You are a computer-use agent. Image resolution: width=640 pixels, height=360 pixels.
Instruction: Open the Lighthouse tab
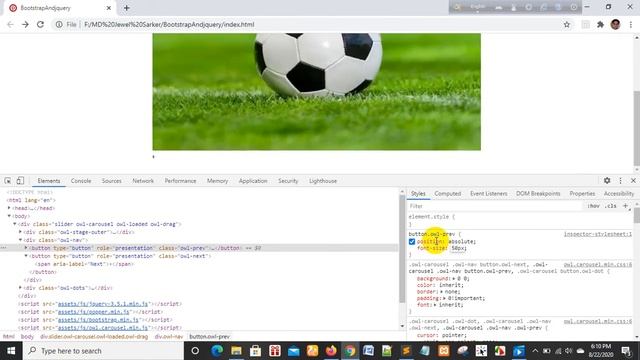323,181
